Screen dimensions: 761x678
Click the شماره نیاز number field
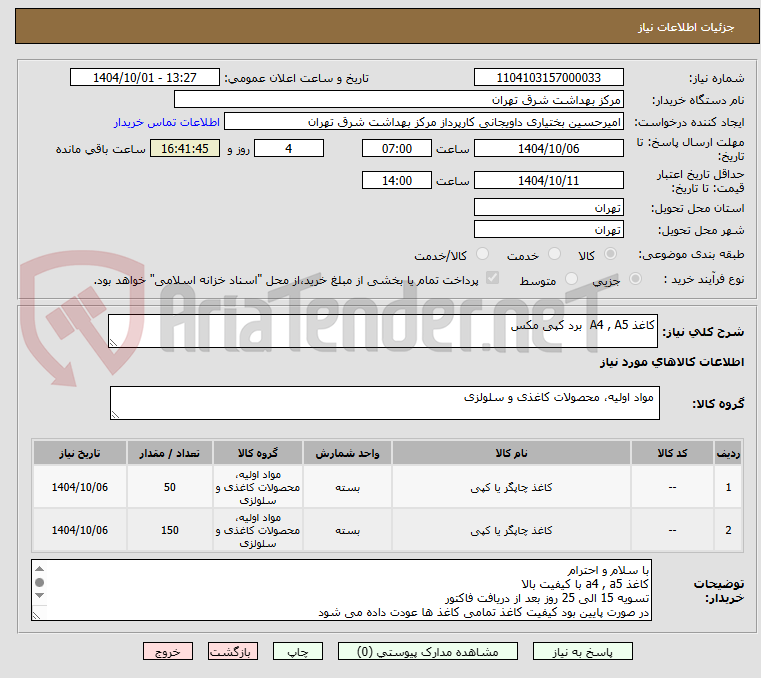coord(548,78)
